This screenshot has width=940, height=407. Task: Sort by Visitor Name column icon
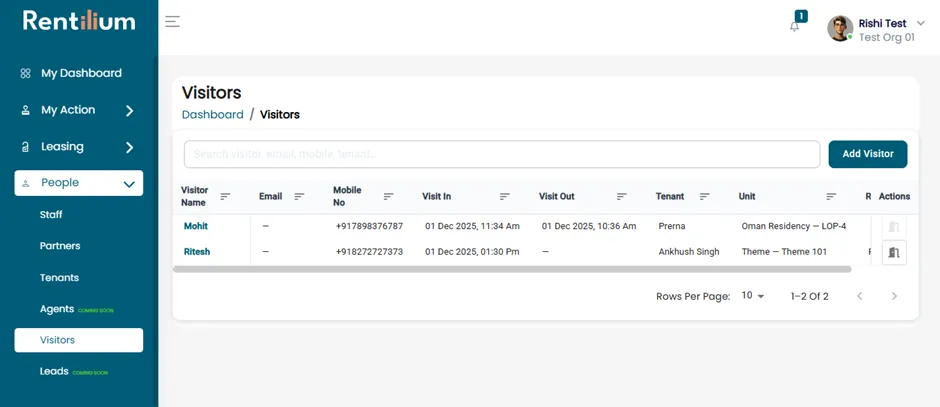tap(225, 196)
